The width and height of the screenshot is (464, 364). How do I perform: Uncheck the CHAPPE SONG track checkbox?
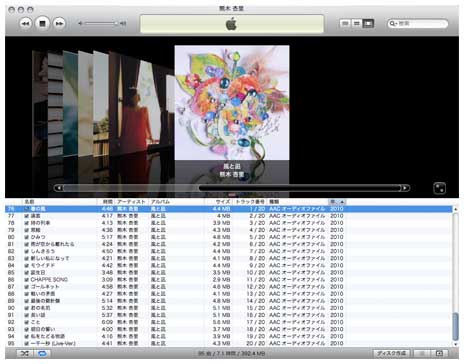coord(26,280)
